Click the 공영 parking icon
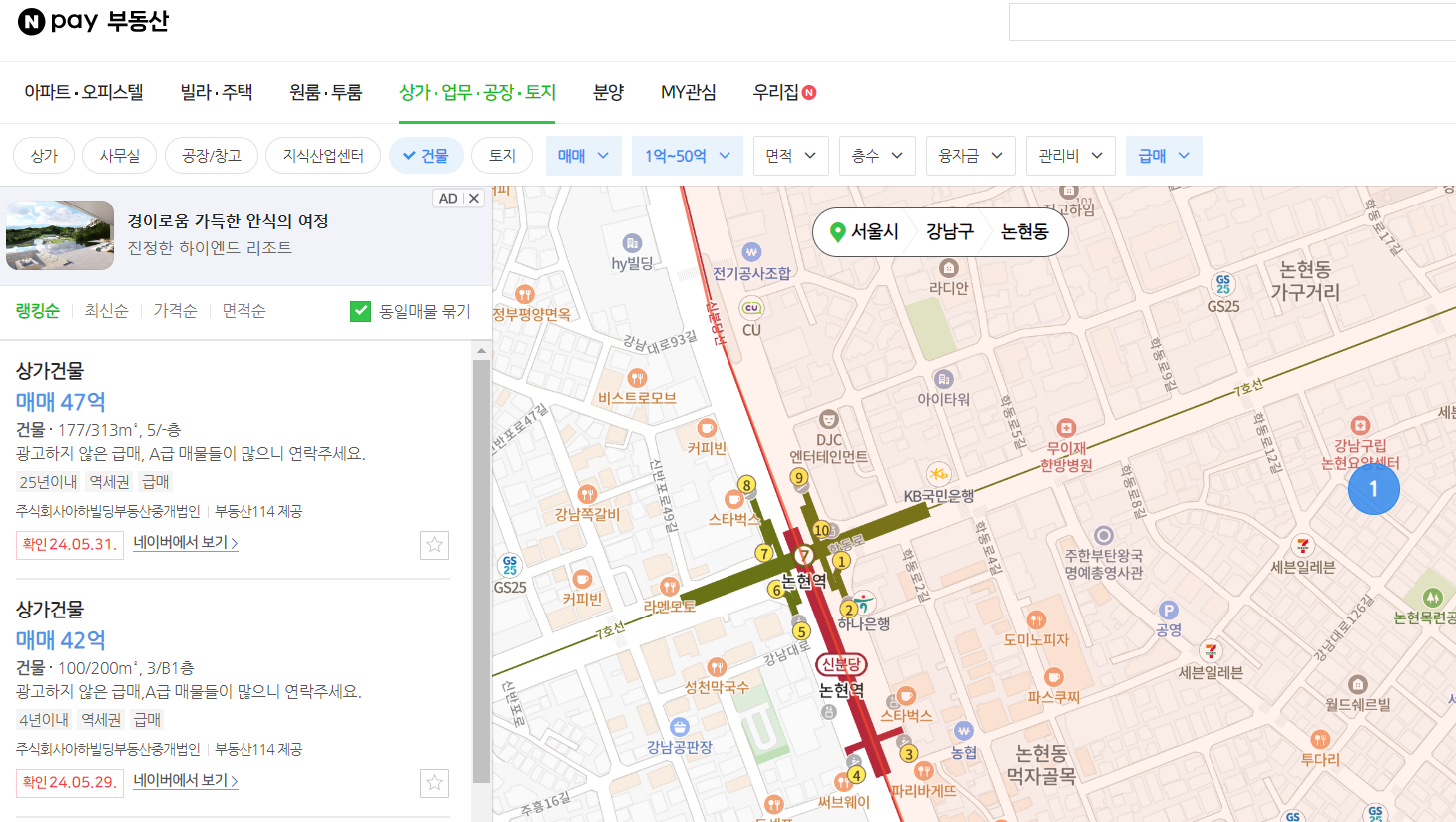 pos(1168,611)
